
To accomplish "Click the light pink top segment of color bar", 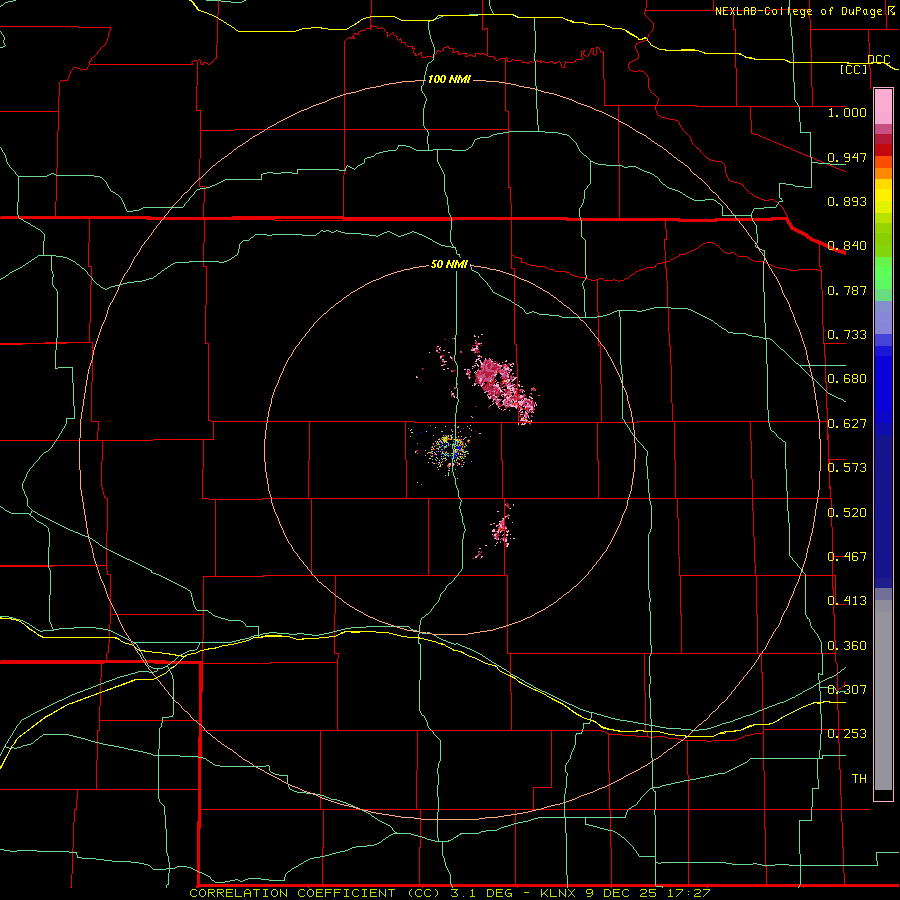I will (x=883, y=107).
